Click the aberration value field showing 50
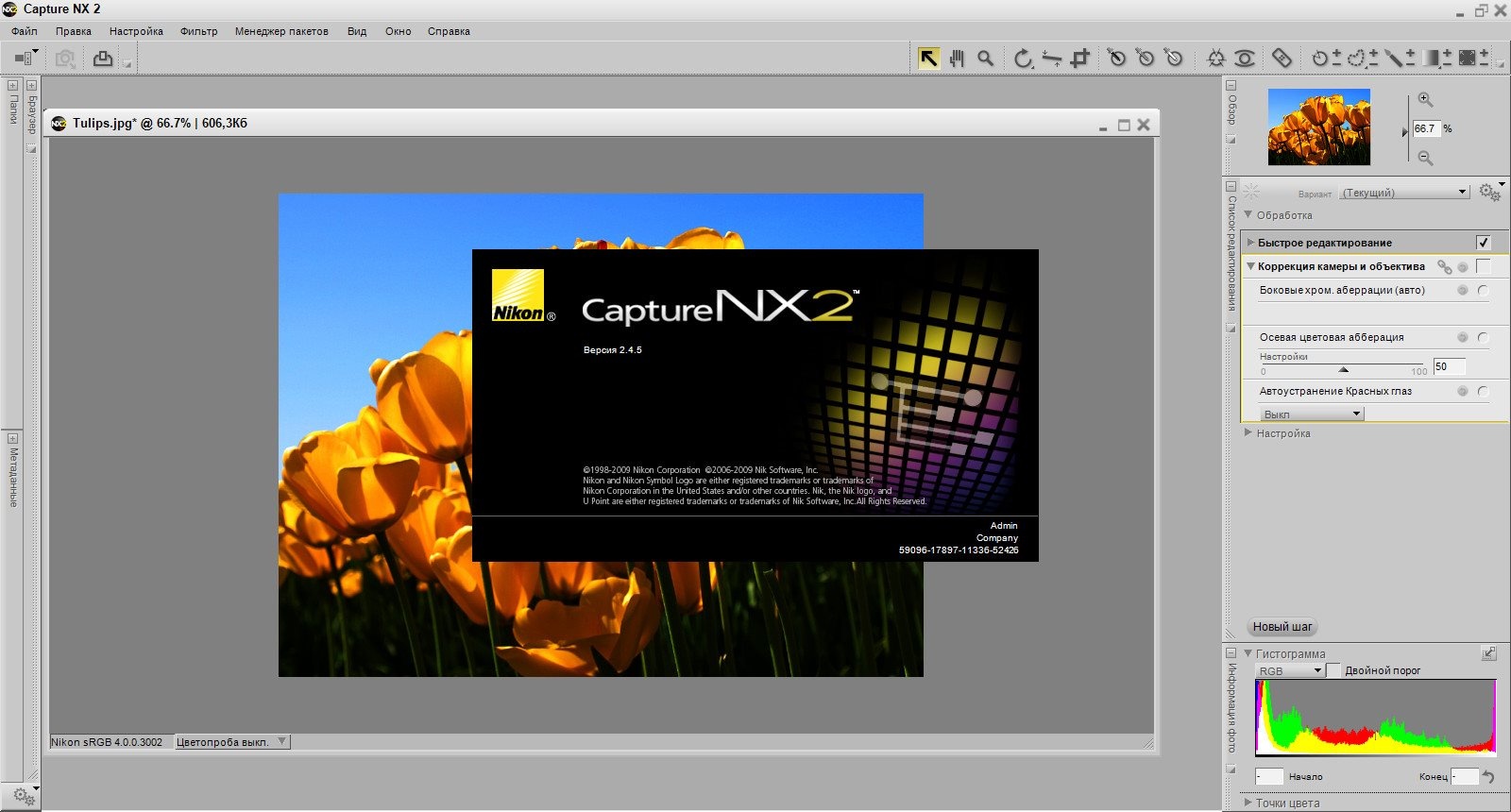Image resolution: width=1511 pixels, height=812 pixels. [1450, 366]
